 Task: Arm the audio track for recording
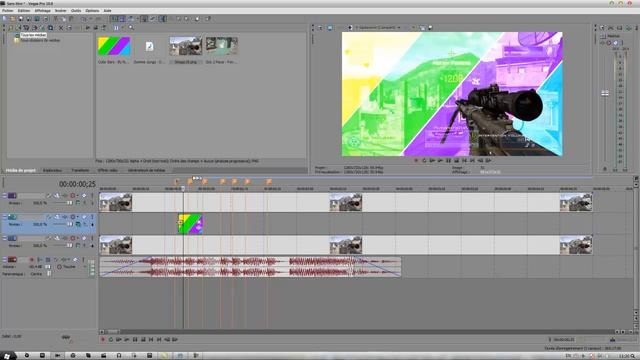pos(32,260)
